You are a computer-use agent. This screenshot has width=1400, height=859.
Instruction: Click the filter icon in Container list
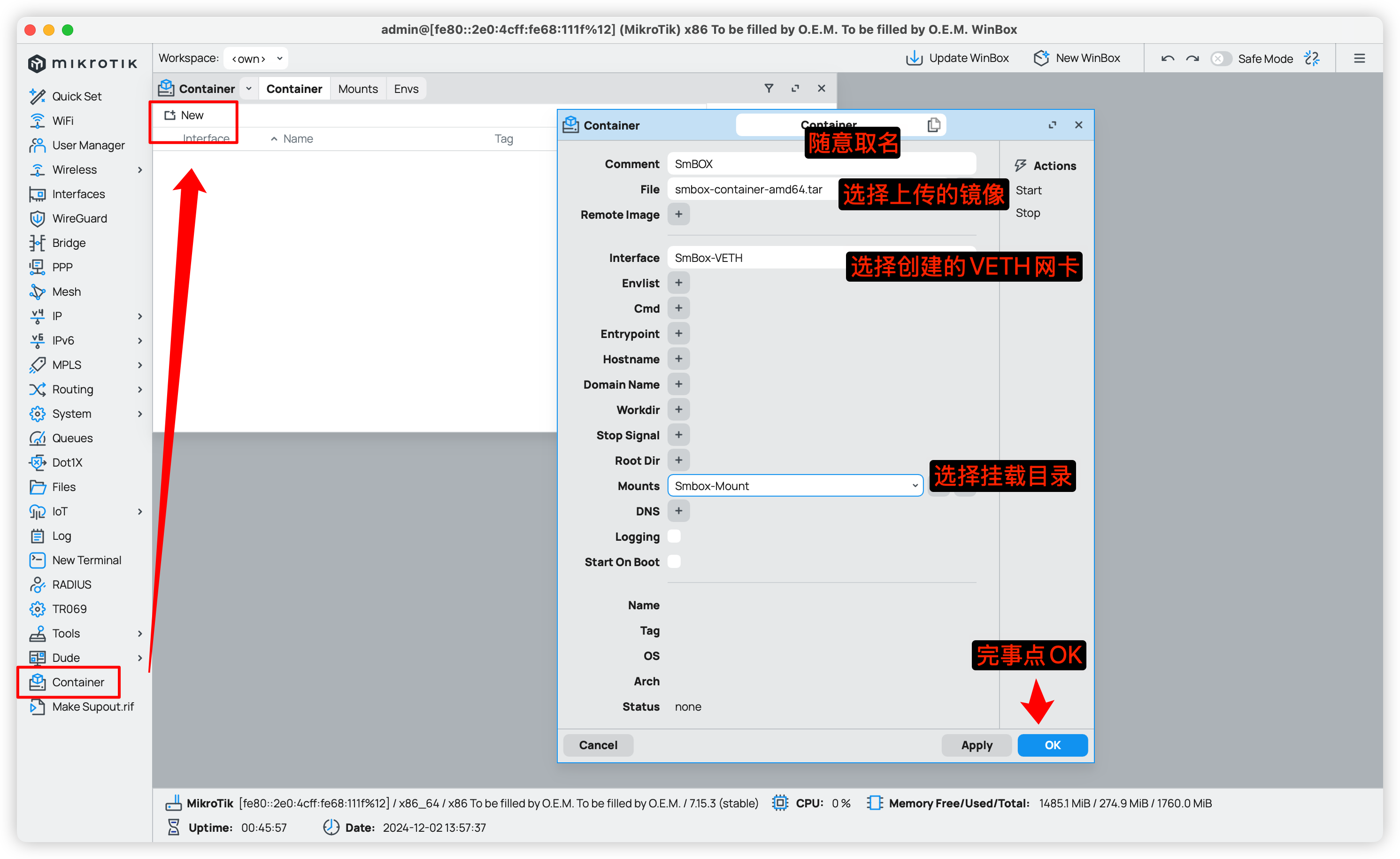[769, 89]
